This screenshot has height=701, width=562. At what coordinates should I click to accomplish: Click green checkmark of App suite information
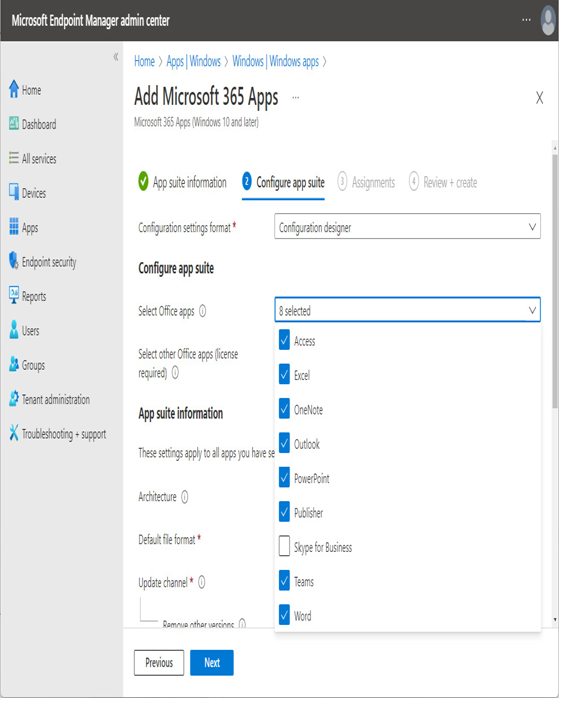144,182
